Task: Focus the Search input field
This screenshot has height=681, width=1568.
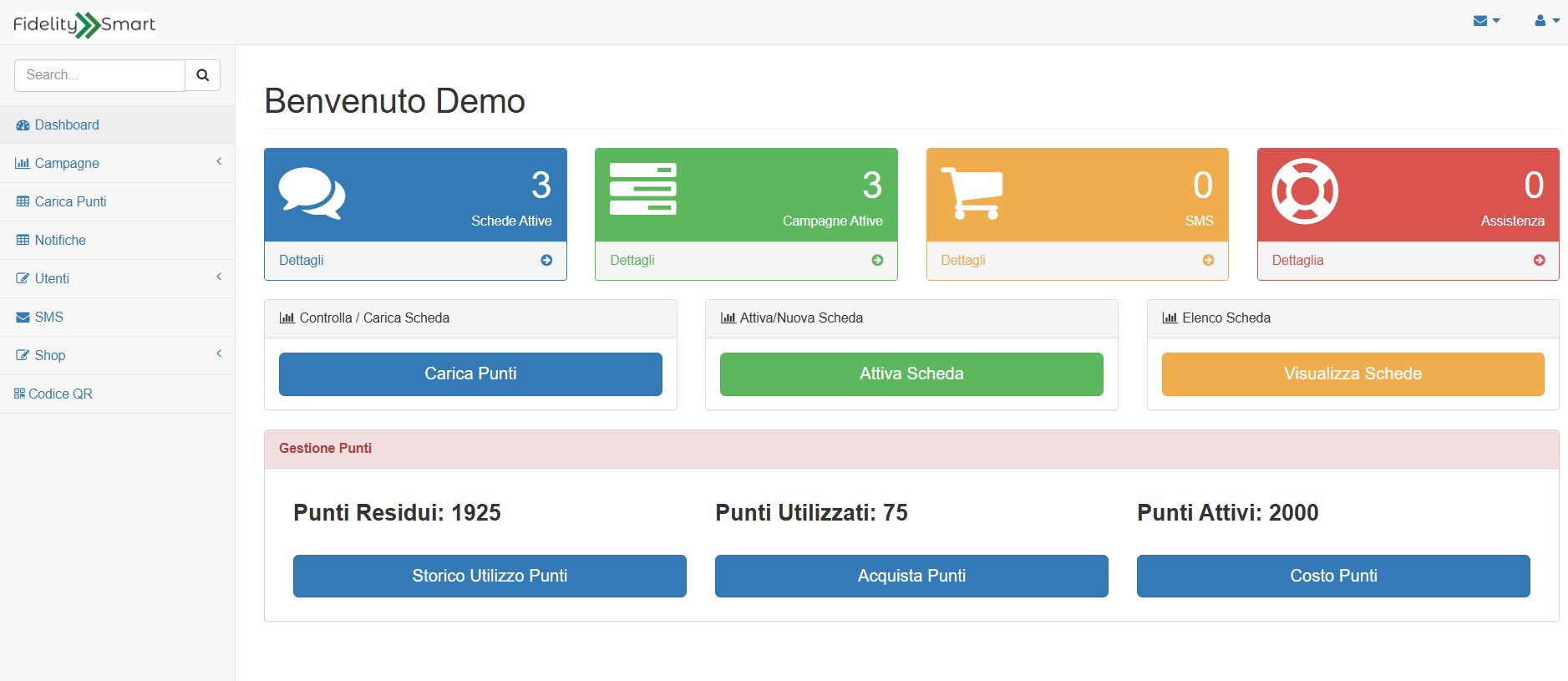Action: point(99,75)
